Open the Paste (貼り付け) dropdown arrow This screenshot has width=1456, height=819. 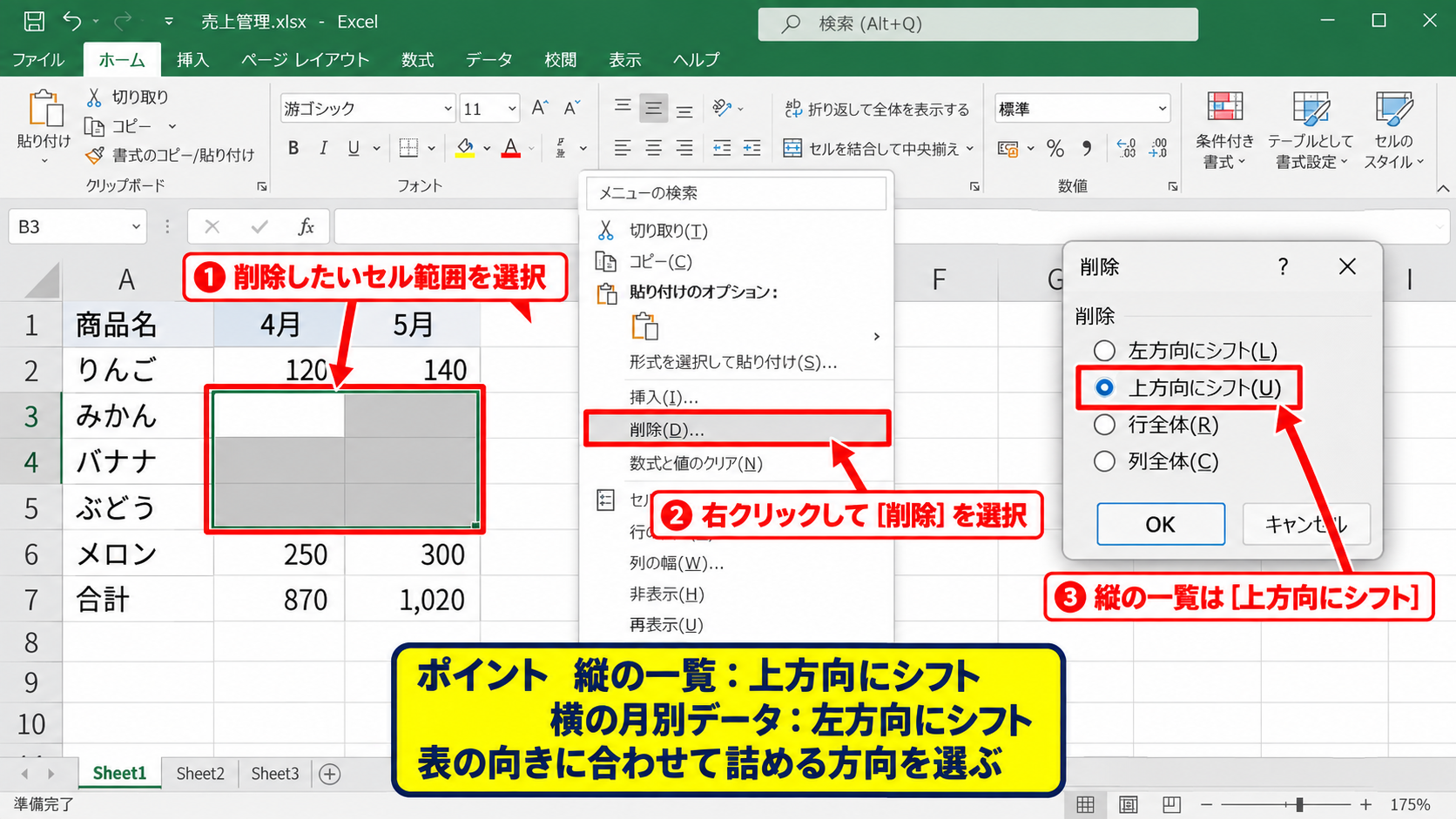44,161
